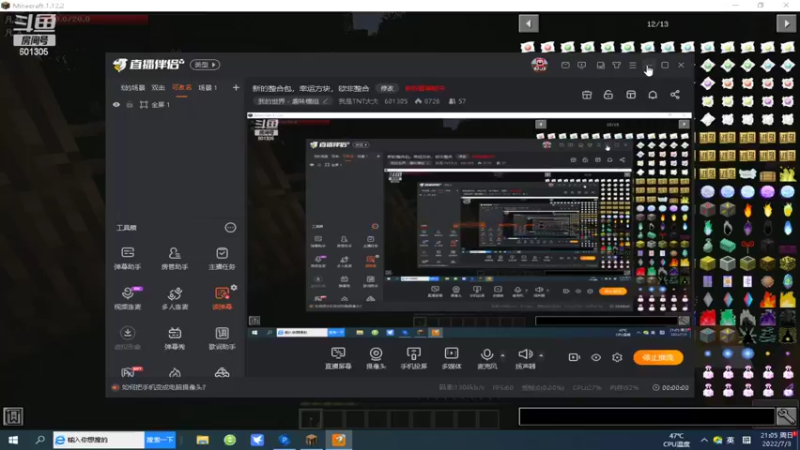Click the Windows Start button

13,440
